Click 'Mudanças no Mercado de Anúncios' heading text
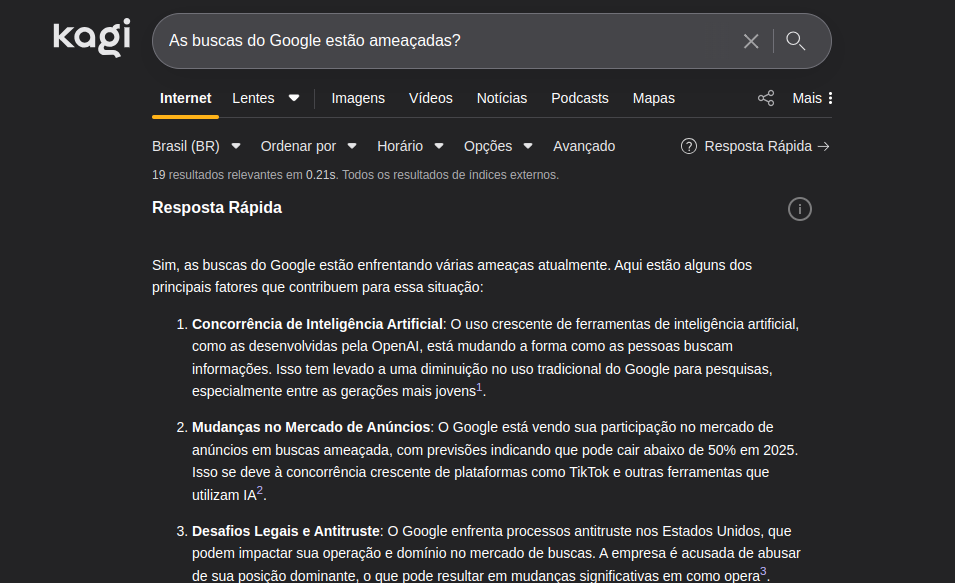Screen dimensions: 955x583 click(x=311, y=427)
